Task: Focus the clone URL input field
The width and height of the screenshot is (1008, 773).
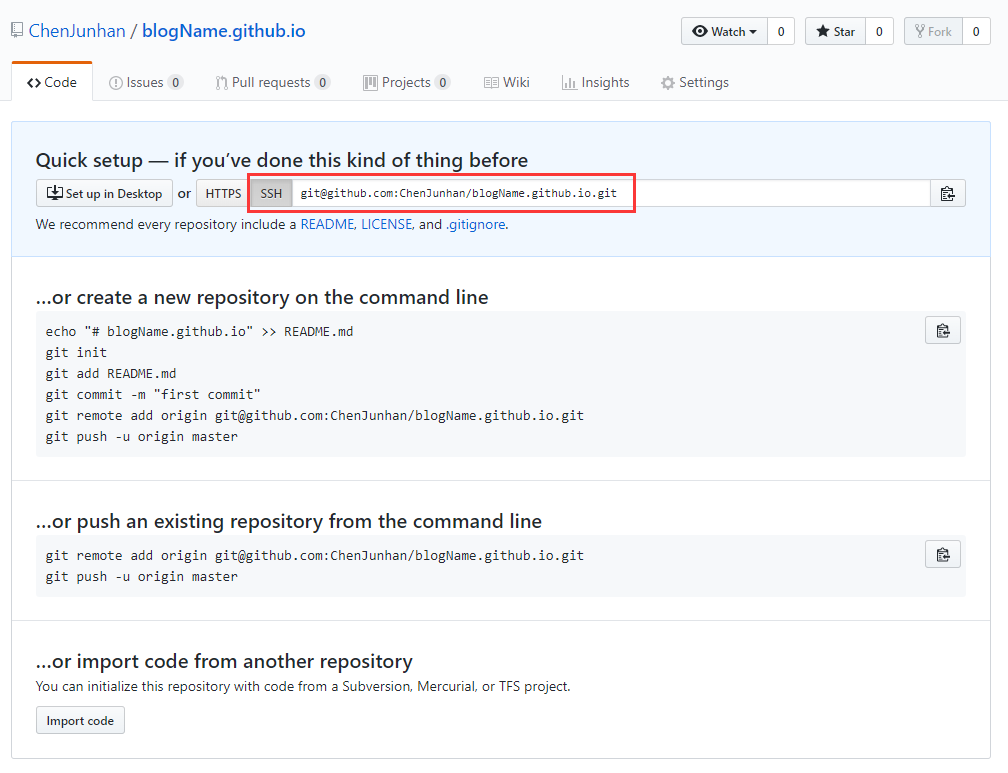Action: click(x=611, y=194)
